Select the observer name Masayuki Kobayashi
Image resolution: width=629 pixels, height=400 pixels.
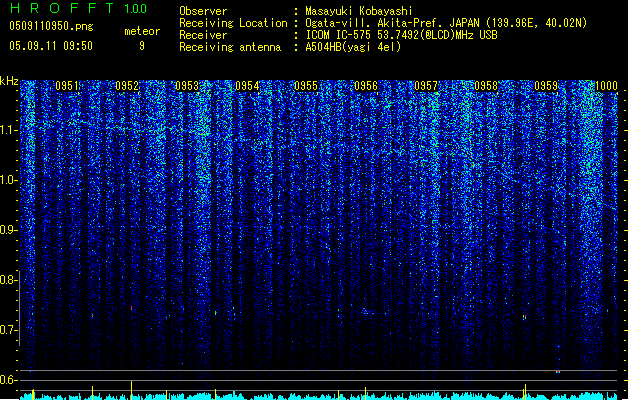pyautogui.click(x=359, y=11)
